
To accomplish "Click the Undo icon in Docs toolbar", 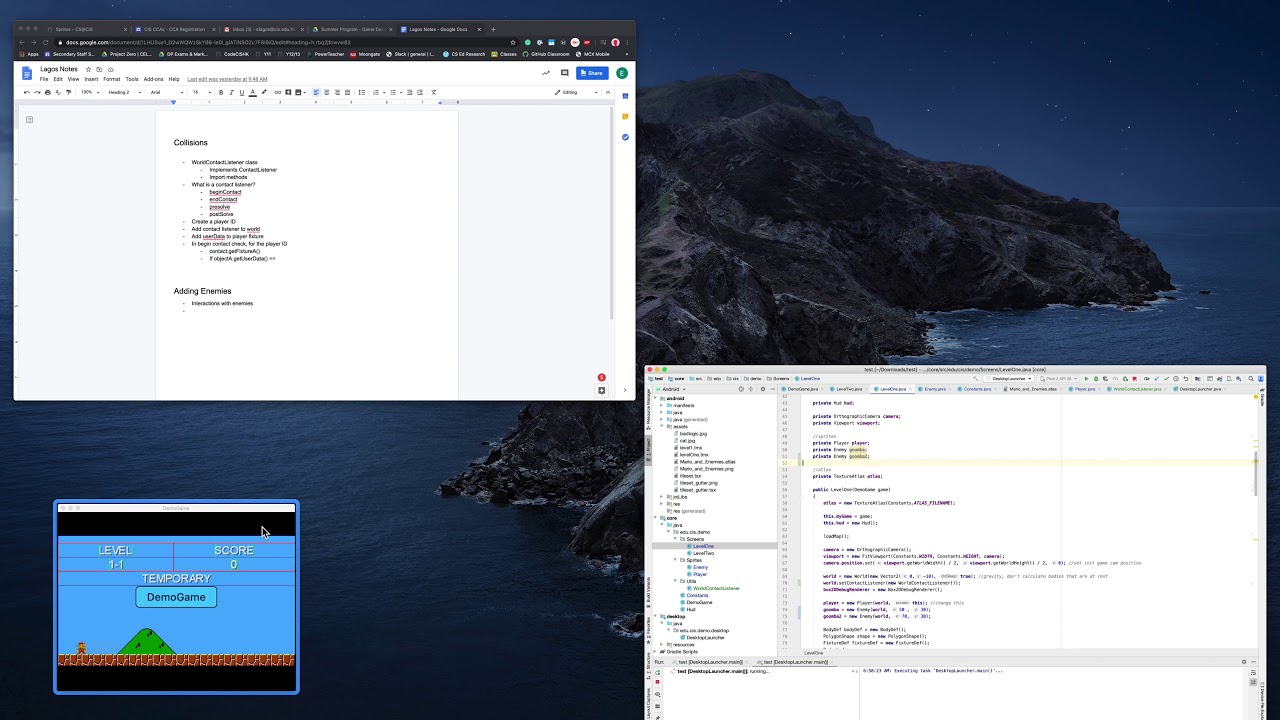I will point(27,92).
